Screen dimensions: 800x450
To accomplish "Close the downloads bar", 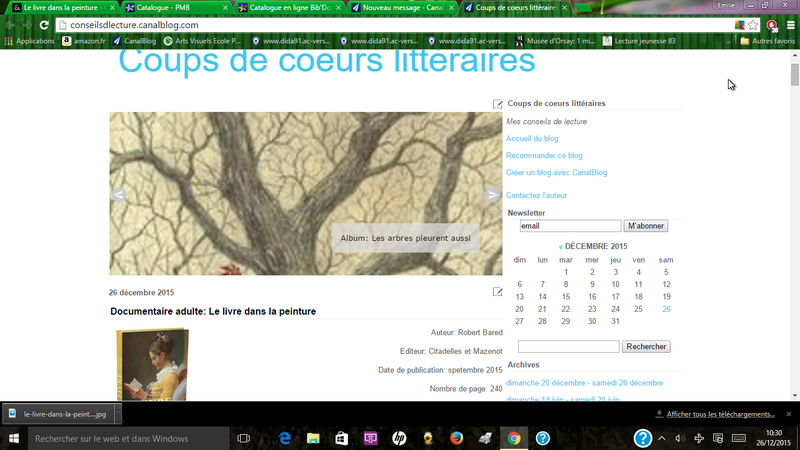I will (x=789, y=414).
